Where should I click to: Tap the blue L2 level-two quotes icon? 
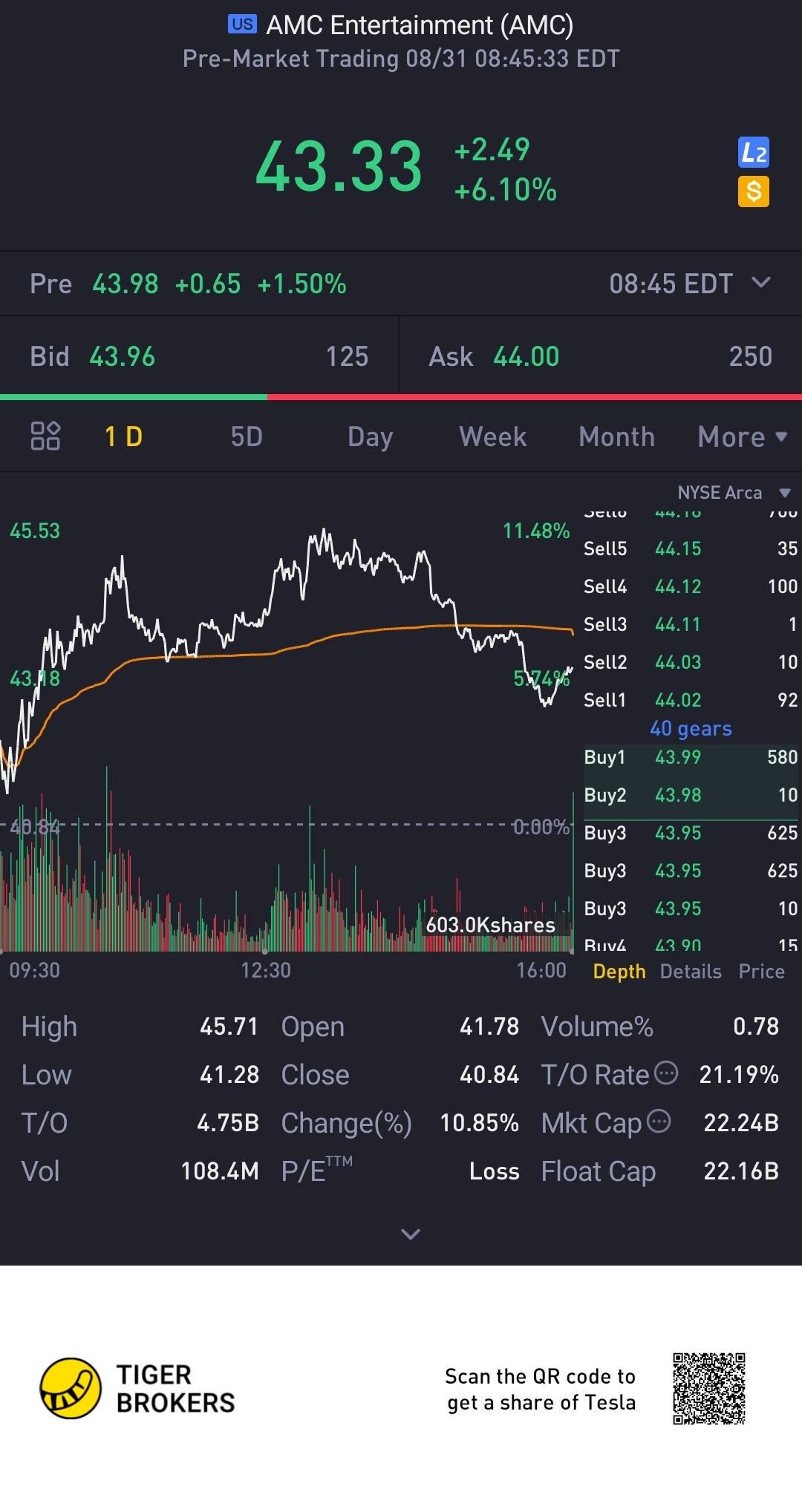[x=754, y=153]
